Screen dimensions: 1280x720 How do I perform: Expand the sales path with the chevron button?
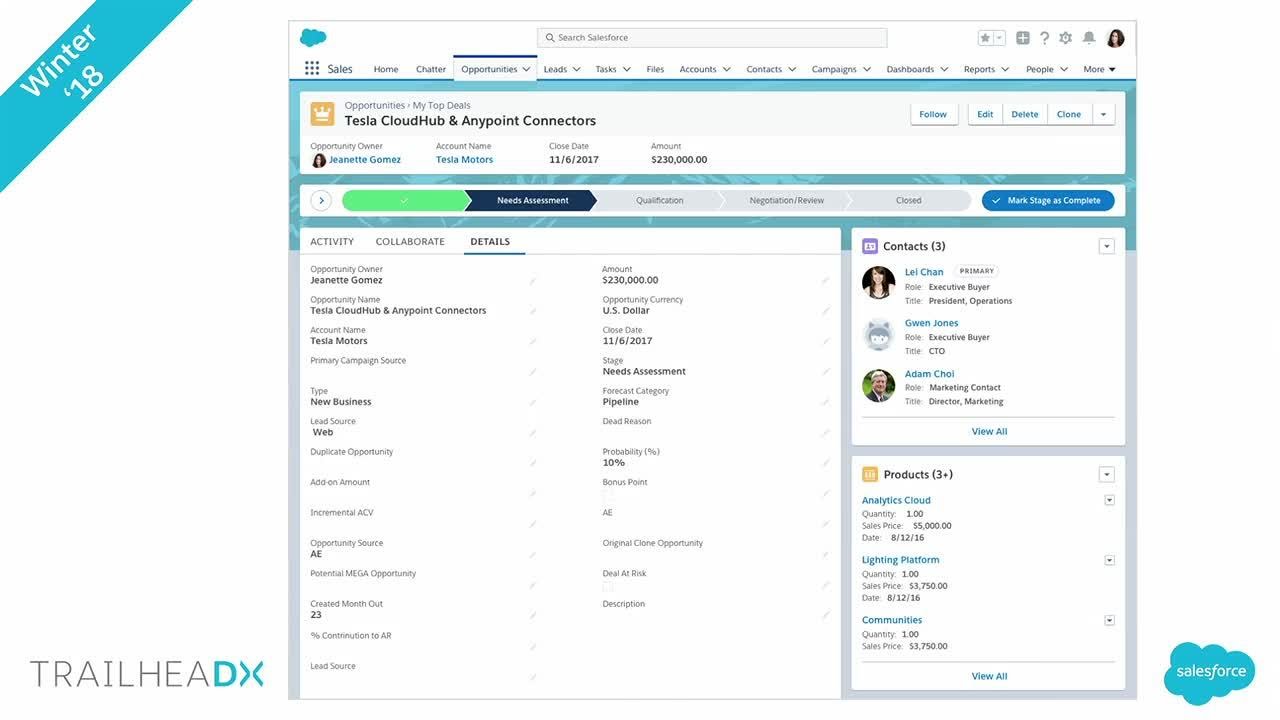[x=321, y=200]
